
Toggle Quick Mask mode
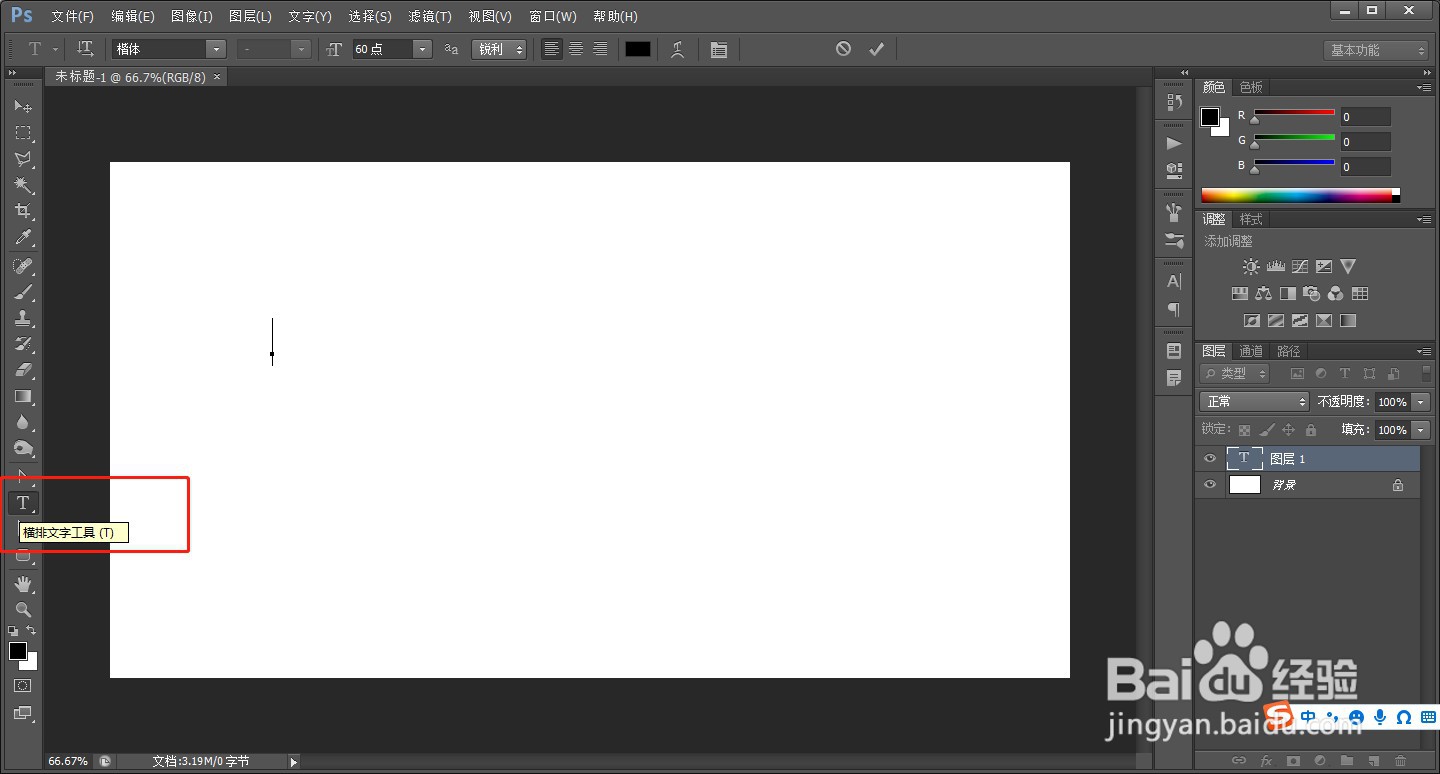(x=23, y=686)
